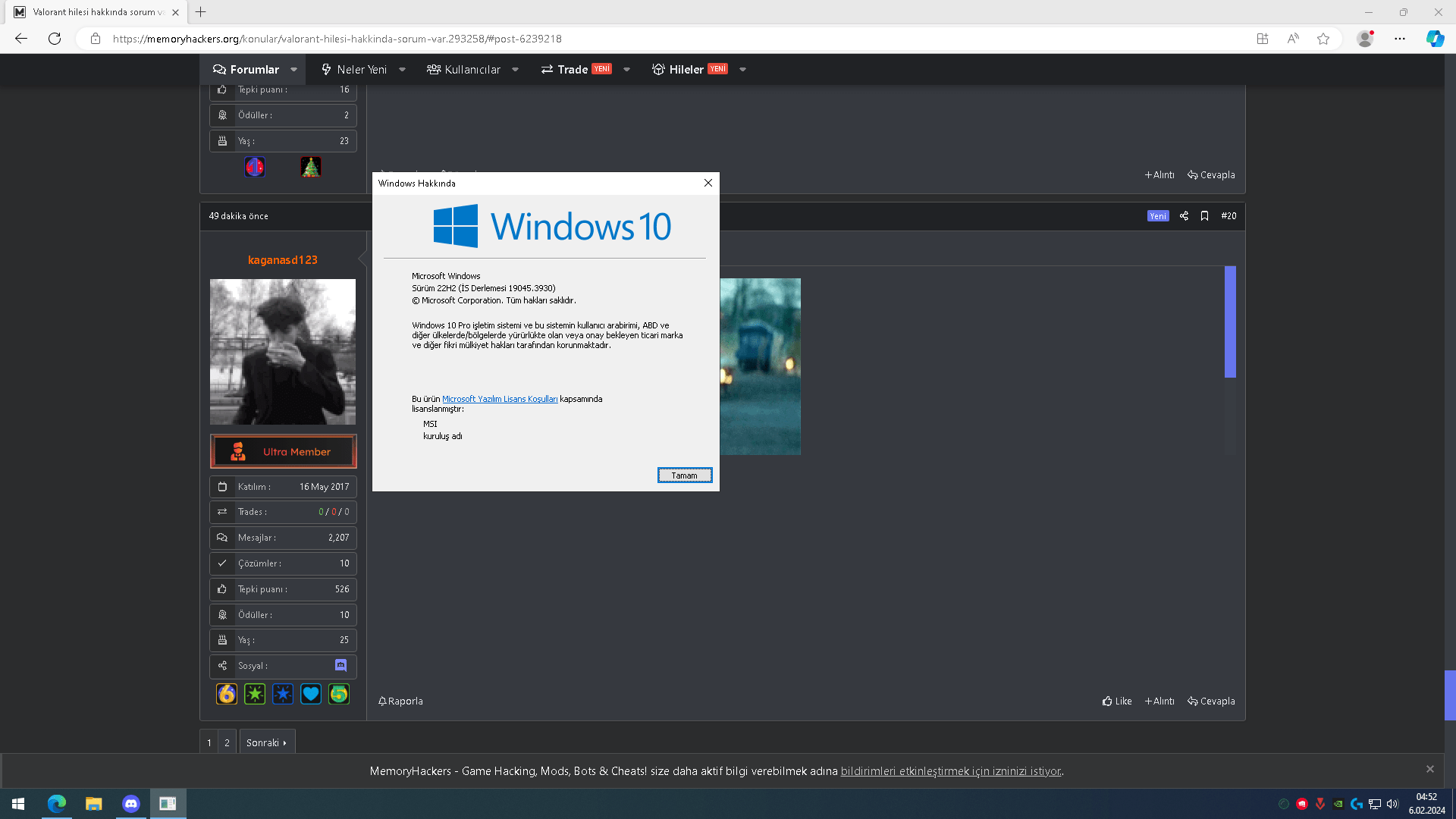Click Alıntı on post #20

tap(1159, 701)
